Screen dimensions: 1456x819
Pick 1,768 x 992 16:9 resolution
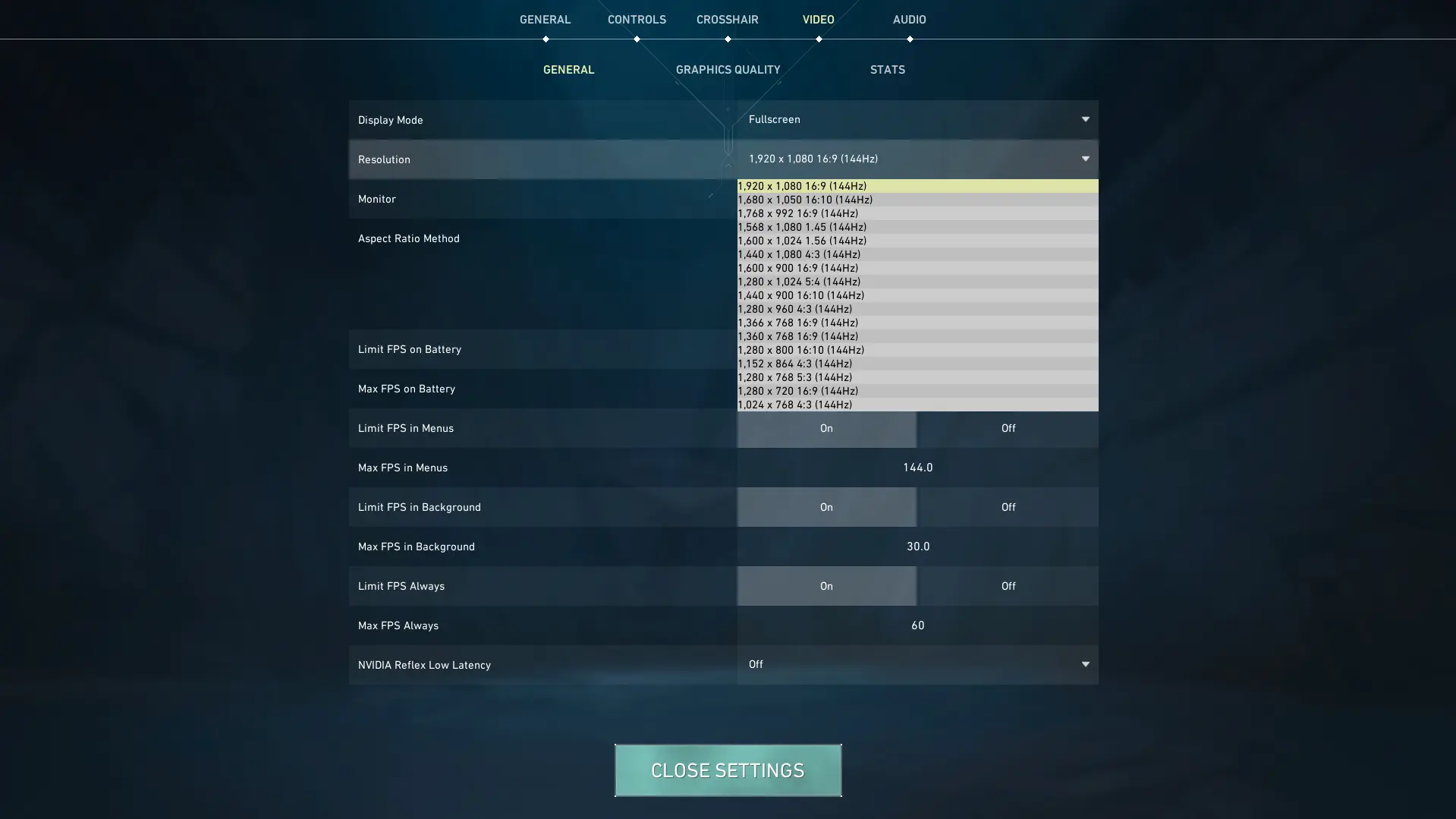[917, 213]
